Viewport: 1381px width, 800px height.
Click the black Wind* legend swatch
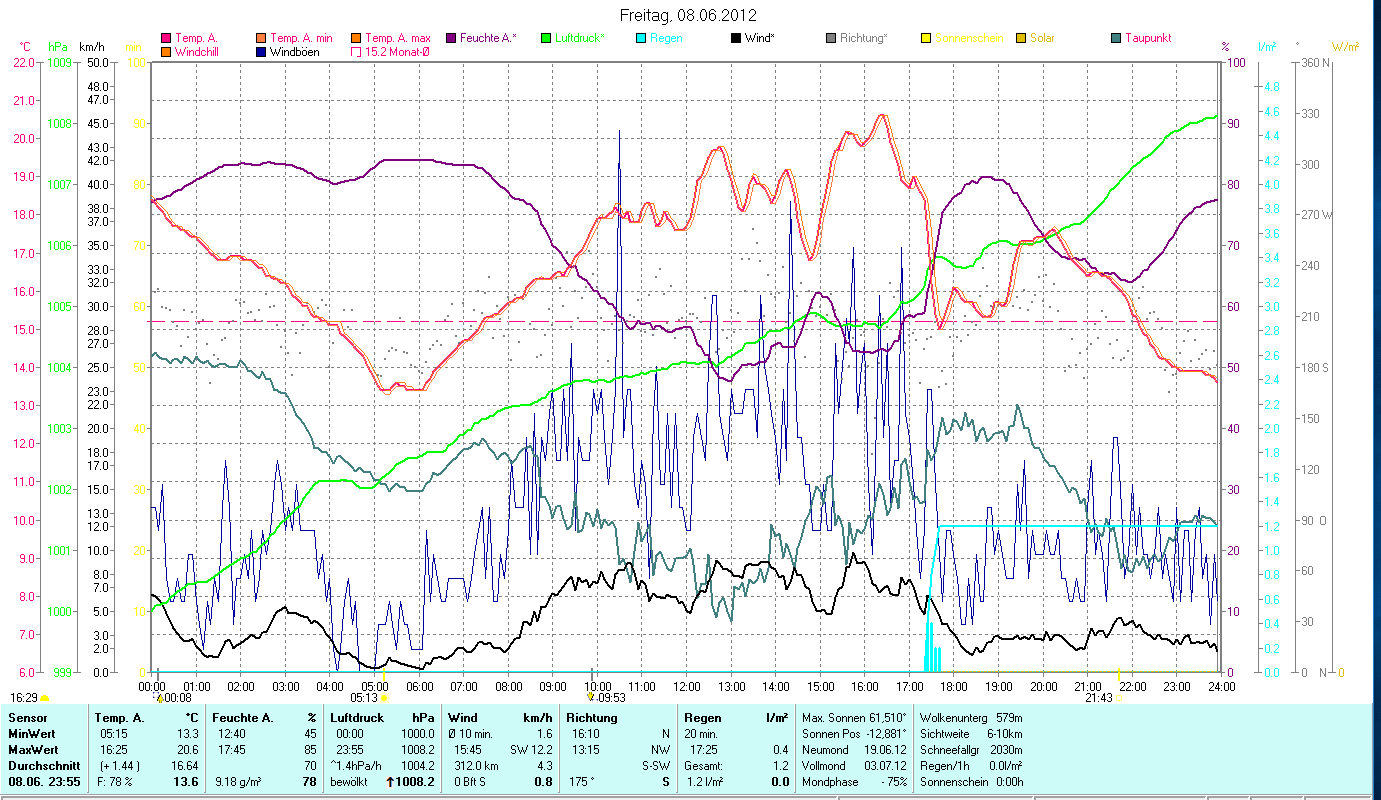736,38
